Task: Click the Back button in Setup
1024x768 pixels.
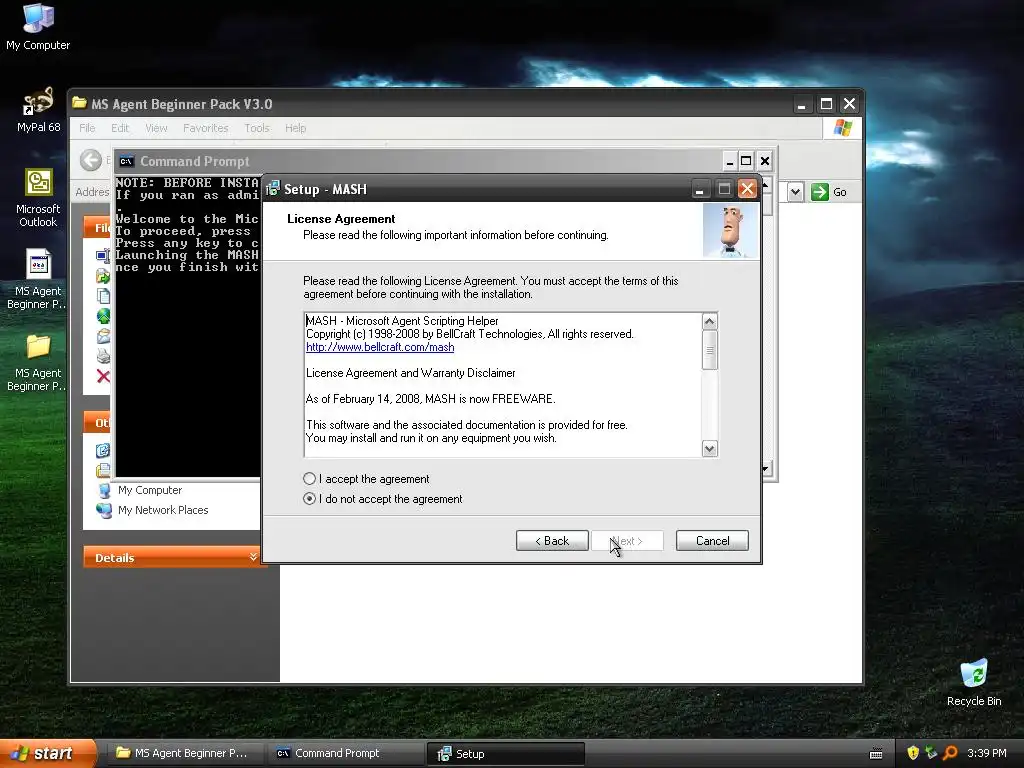Action: [552, 541]
